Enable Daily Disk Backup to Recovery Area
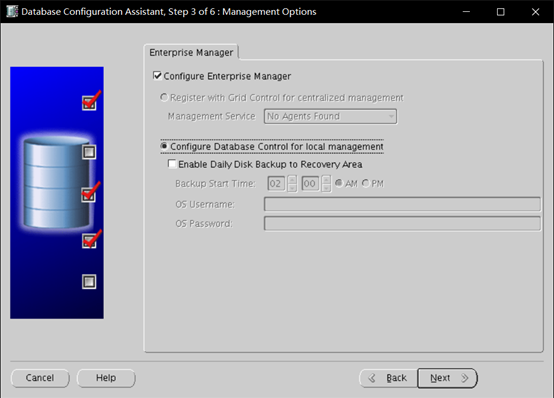 pos(172,164)
